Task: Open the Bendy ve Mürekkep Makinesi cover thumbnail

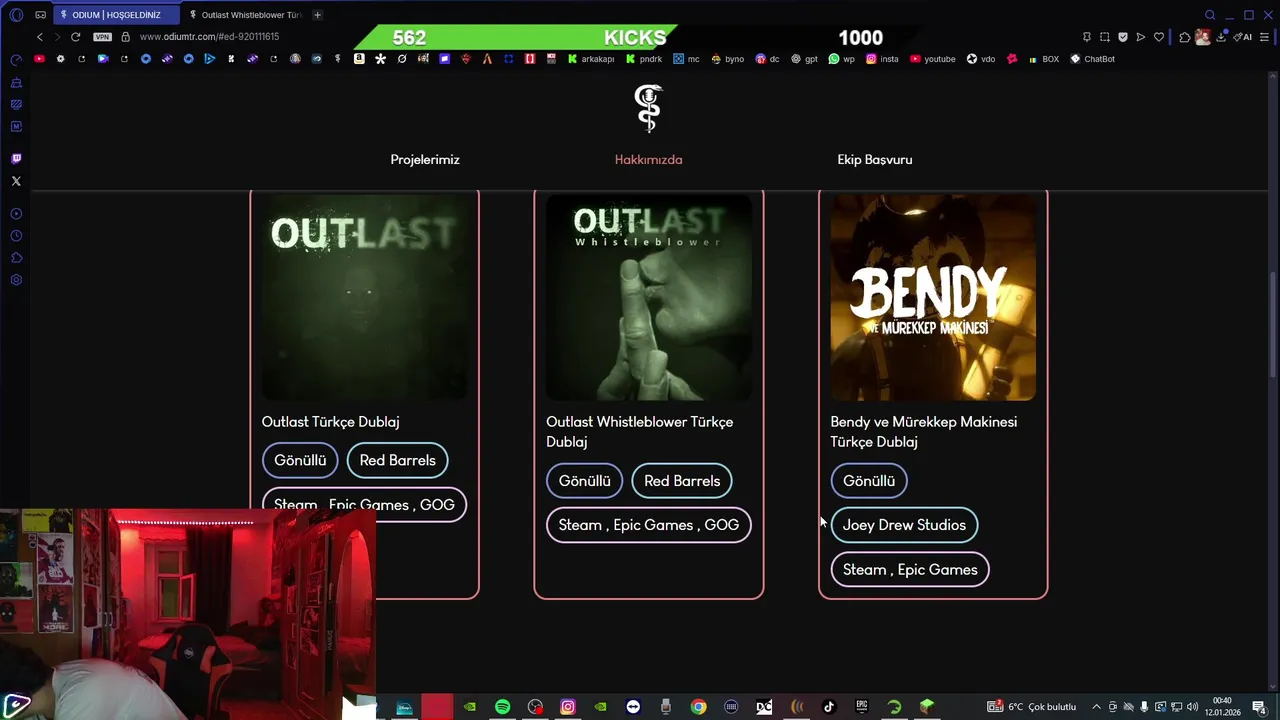Action: pyautogui.click(x=933, y=298)
